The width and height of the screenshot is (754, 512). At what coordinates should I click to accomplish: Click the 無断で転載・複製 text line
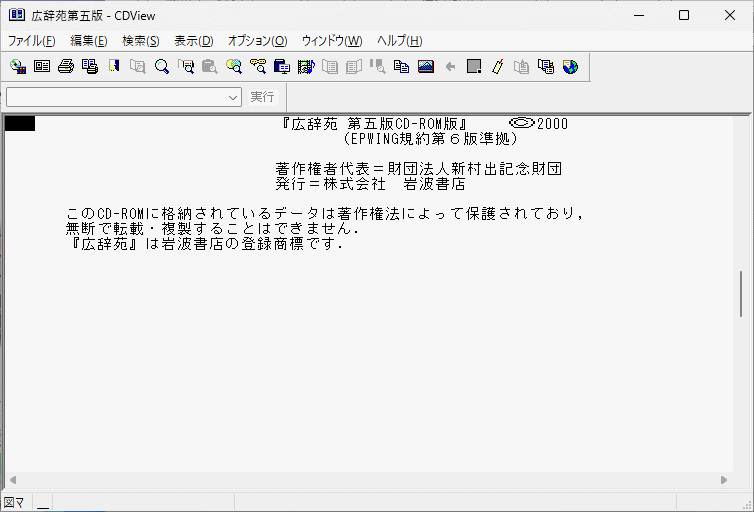212,228
